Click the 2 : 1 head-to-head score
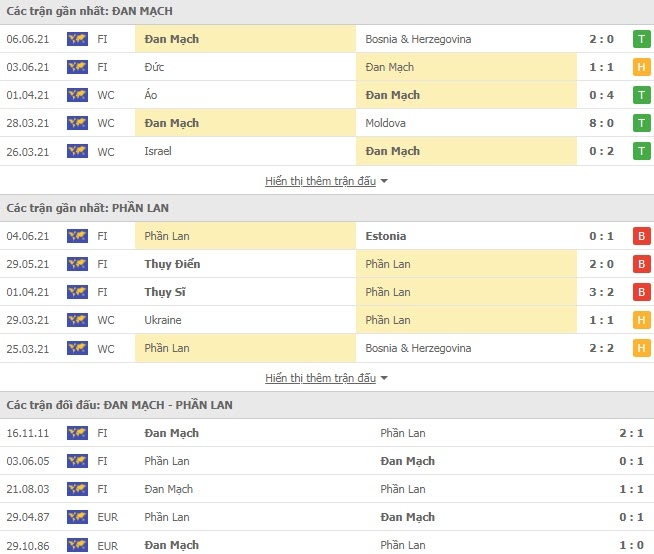This screenshot has height=554, width=654. pyautogui.click(x=631, y=433)
